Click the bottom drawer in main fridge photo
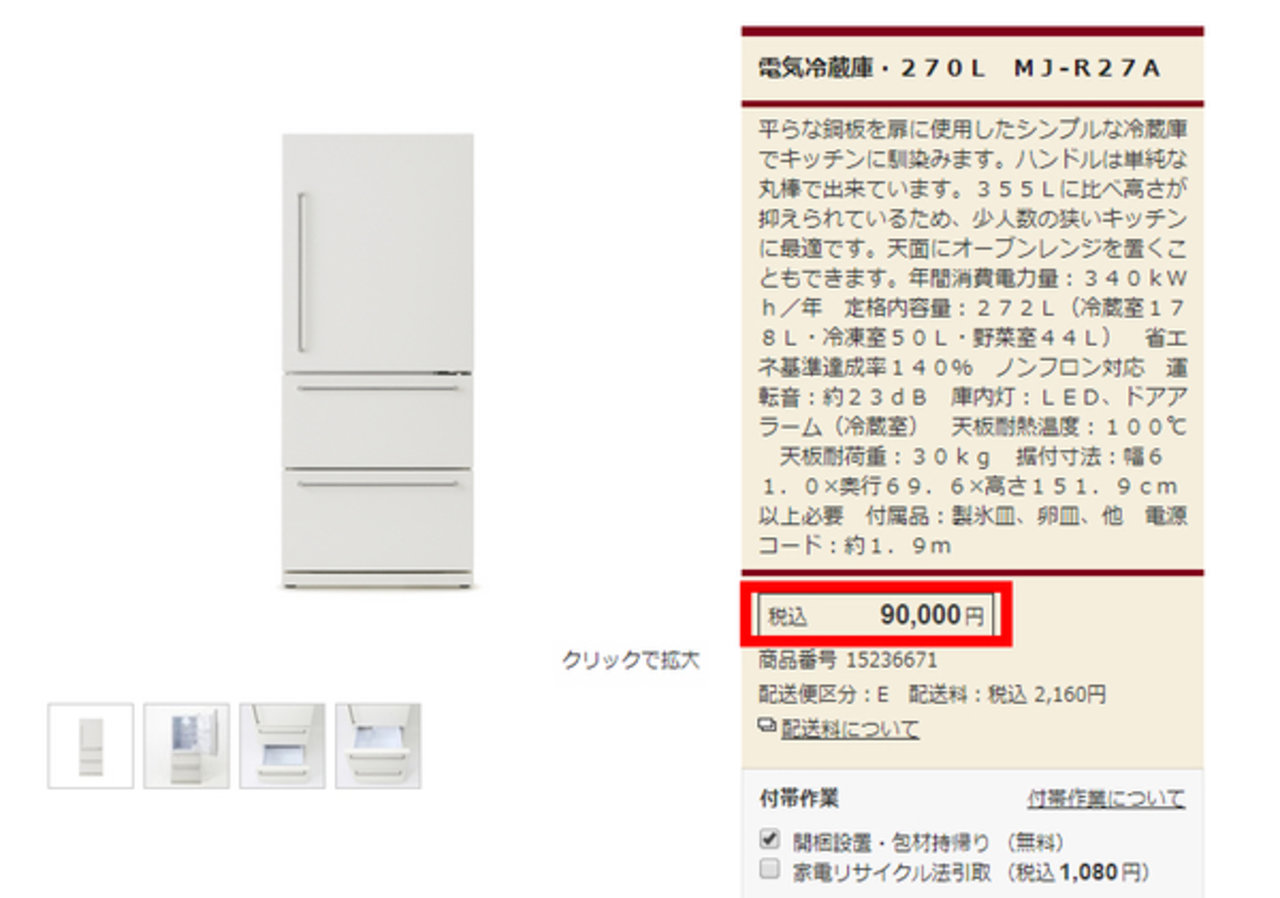 click(377, 520)
